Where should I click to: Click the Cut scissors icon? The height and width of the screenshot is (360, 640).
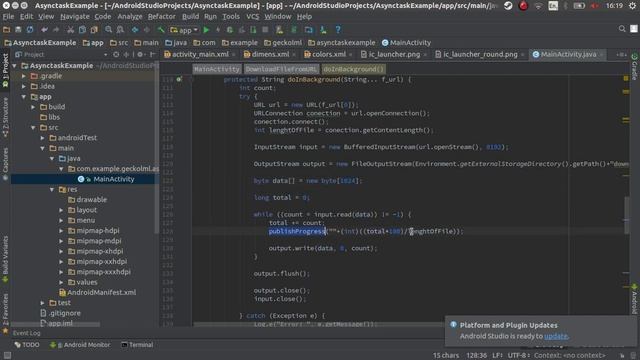point(70,30)
